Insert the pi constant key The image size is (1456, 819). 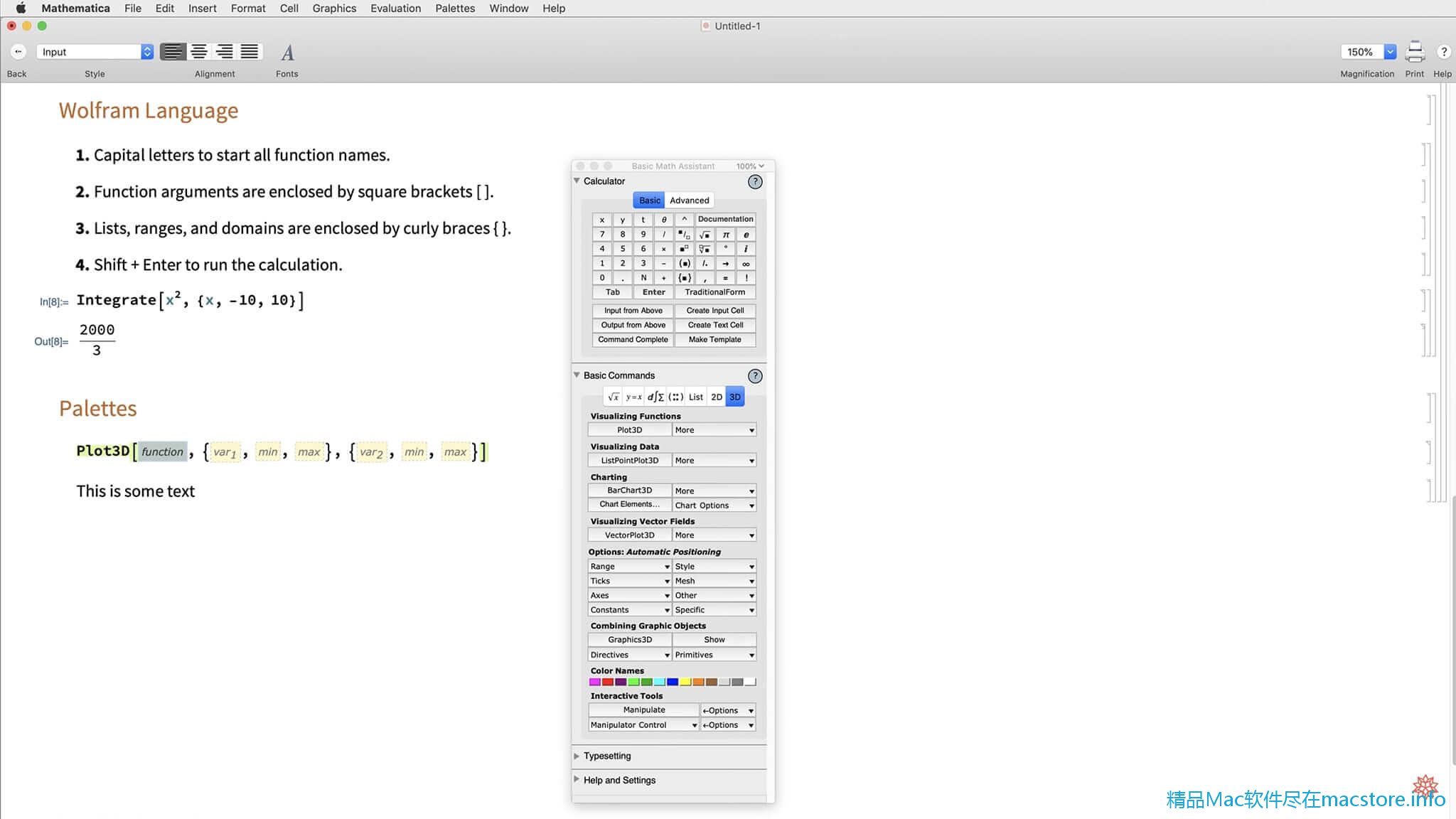[726, 235]
